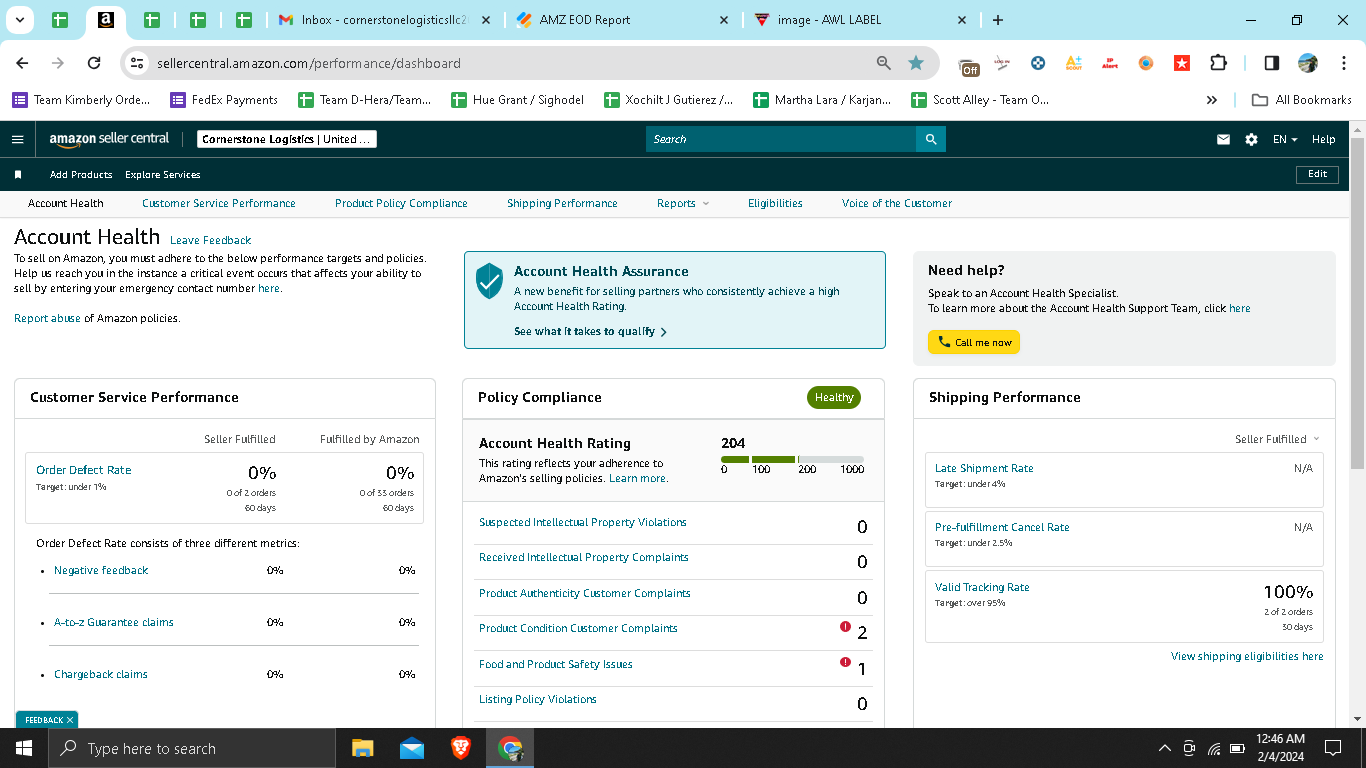This screenshot has width=1366, height=768.
Task: Open the Wi-Fi network tray icon
Action: [x=1214, y=748]
